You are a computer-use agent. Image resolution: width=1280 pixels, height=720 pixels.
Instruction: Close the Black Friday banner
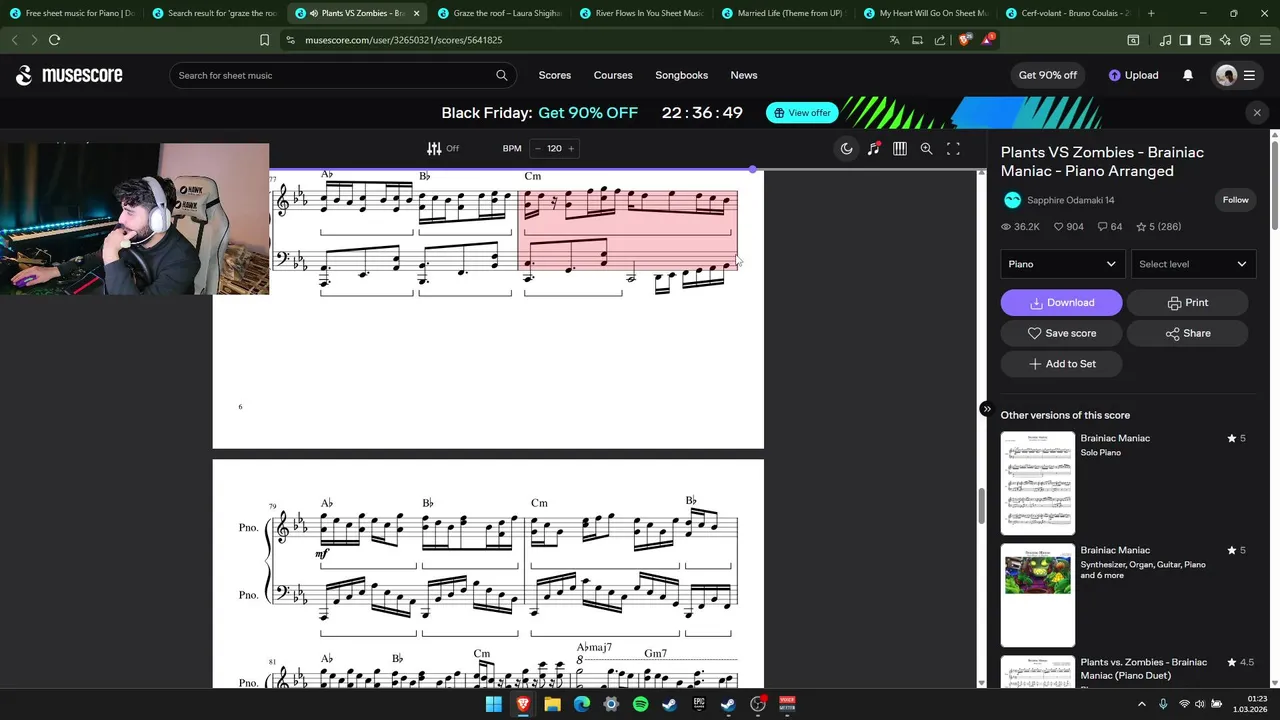click(1257, 113)
